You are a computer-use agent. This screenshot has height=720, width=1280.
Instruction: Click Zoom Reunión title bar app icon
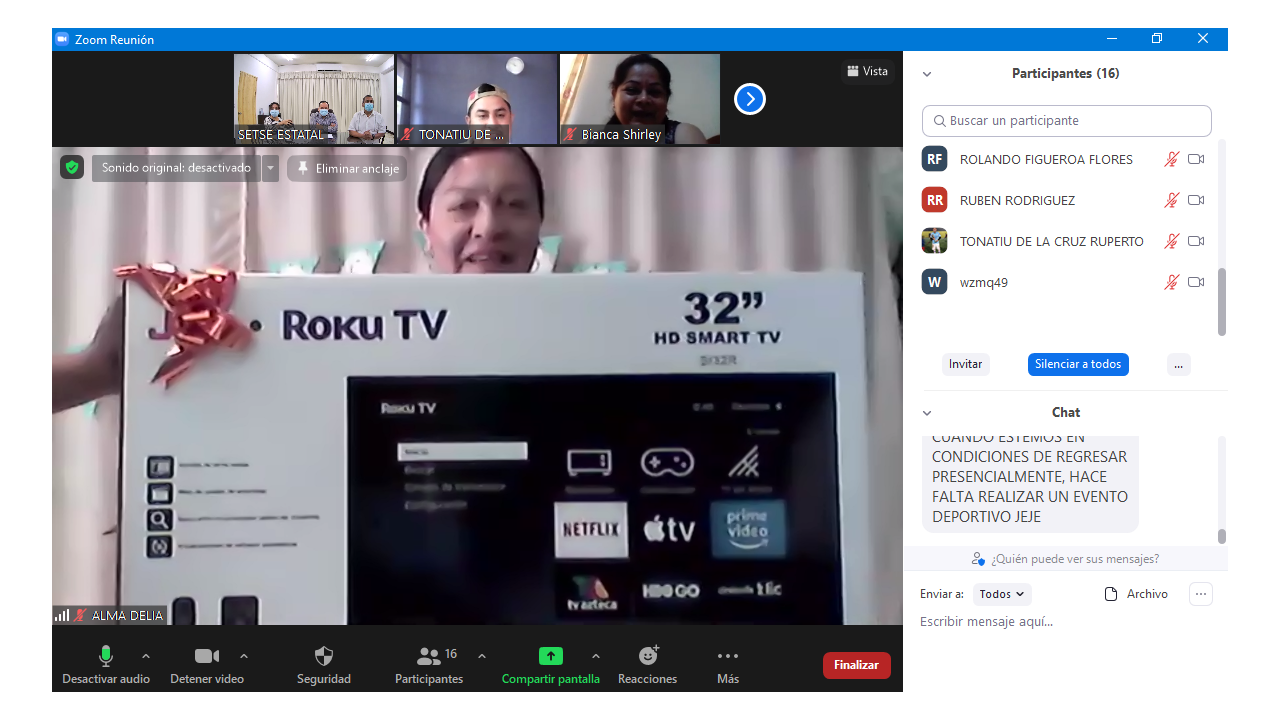(62, 39)
